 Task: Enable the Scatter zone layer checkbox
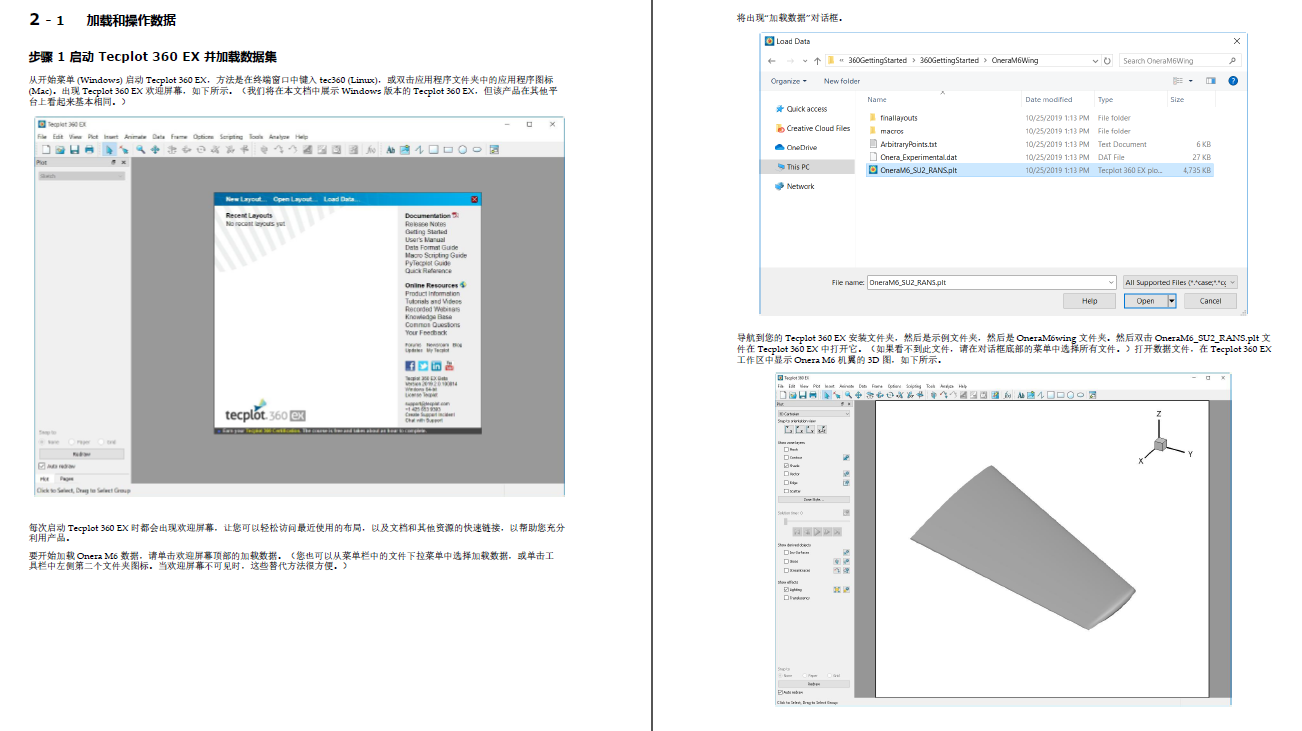[x=787, y=491]
